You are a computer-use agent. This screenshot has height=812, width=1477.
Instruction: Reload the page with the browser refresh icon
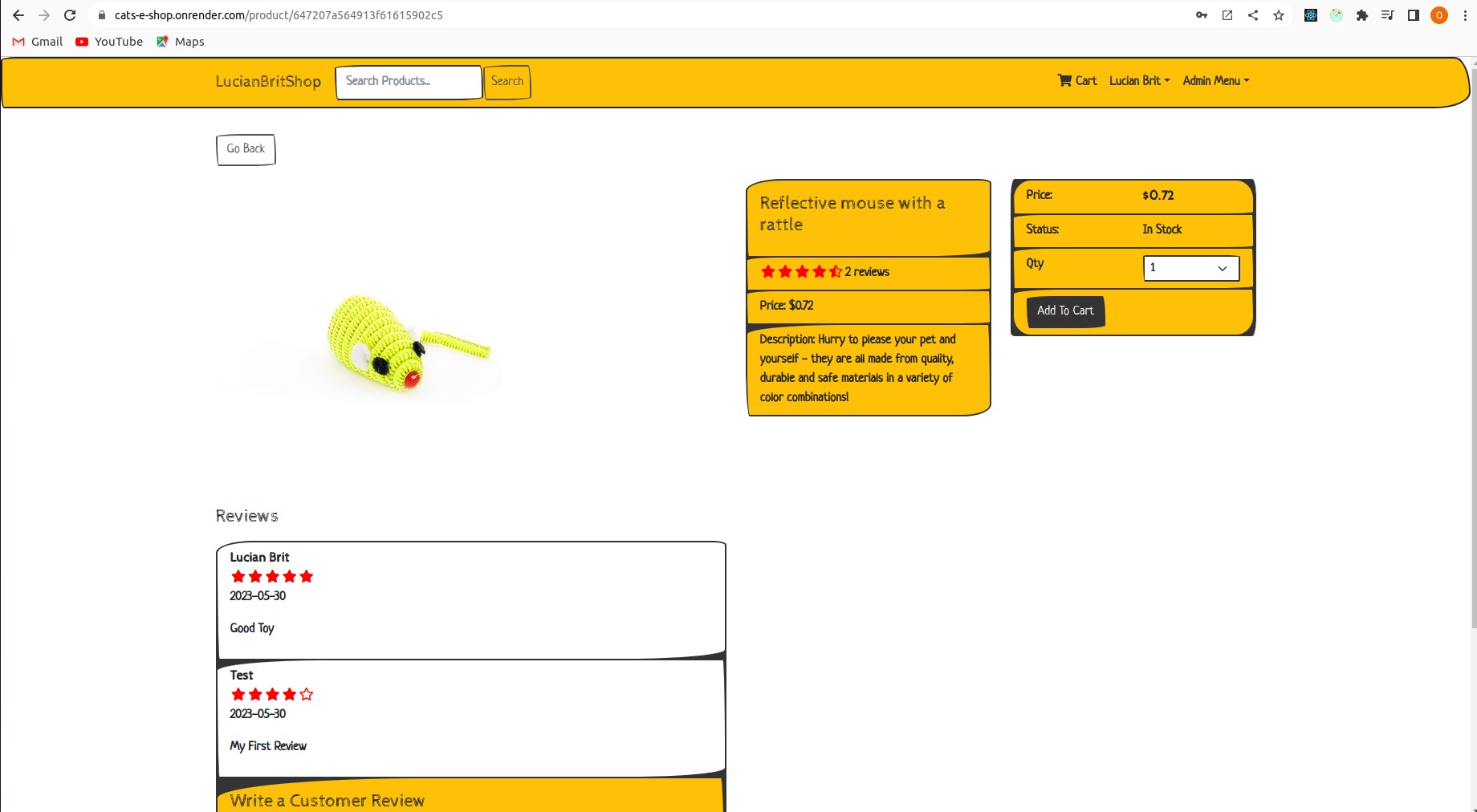[x=70, y=15]
